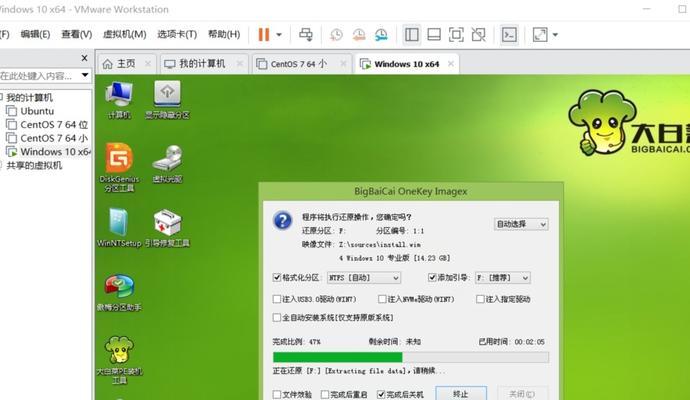The width and height of the screenshot is (690, 400).
Task: Click the 关闭(C) button
Action: tap(522, 394)
